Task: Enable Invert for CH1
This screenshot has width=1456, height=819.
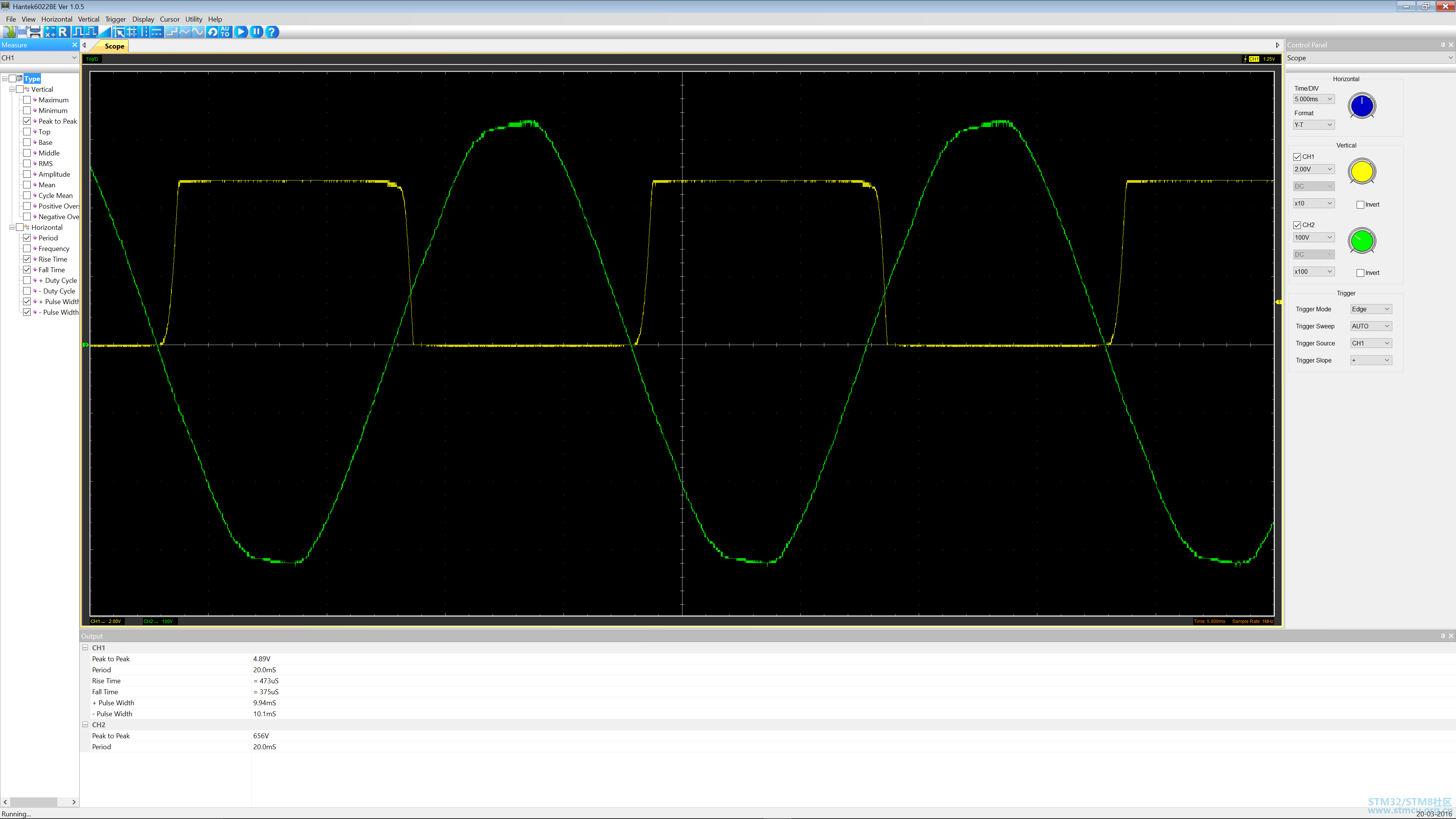Action: (x=1360, y=205)
